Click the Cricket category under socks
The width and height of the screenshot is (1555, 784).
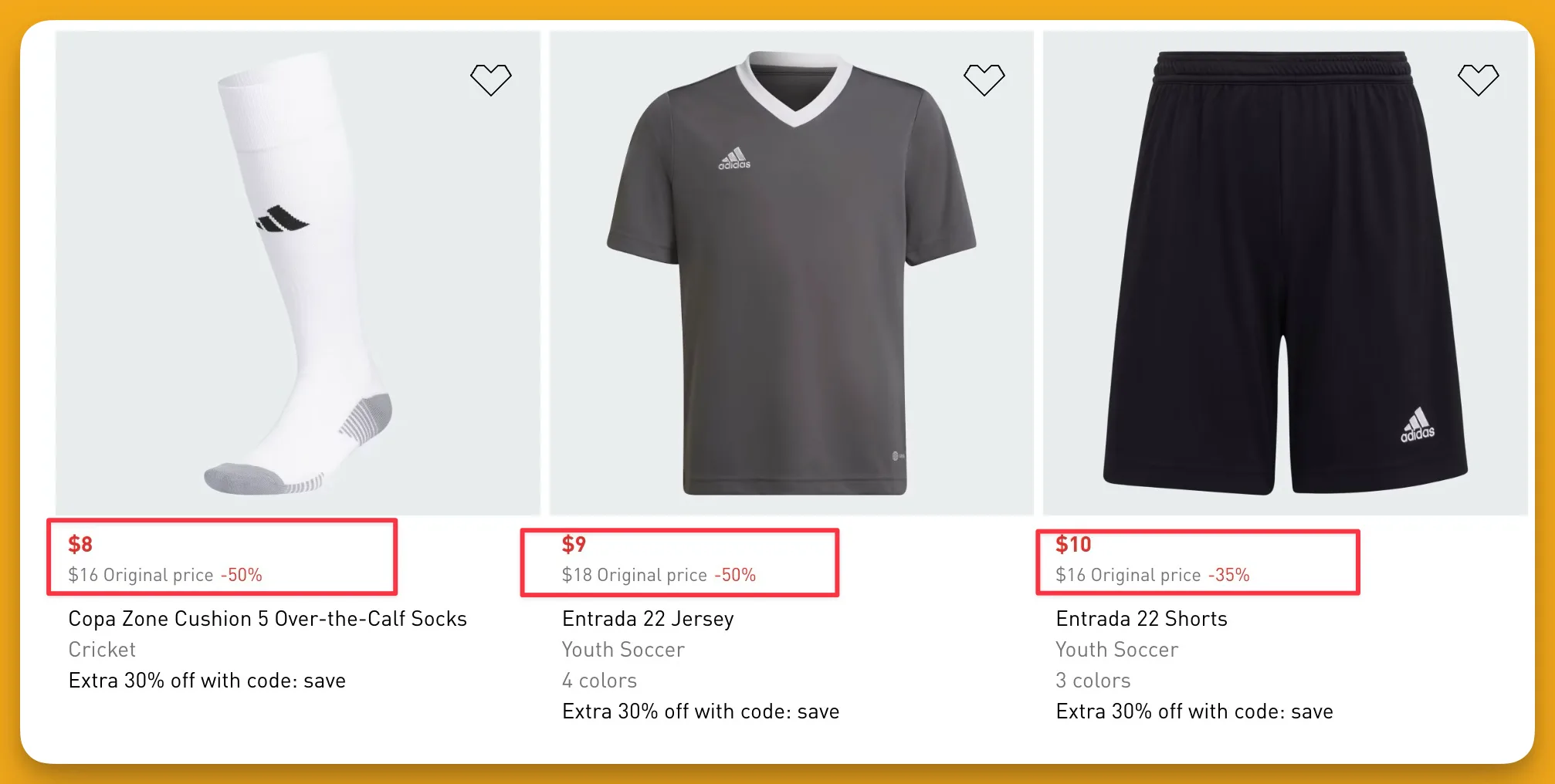102,650
